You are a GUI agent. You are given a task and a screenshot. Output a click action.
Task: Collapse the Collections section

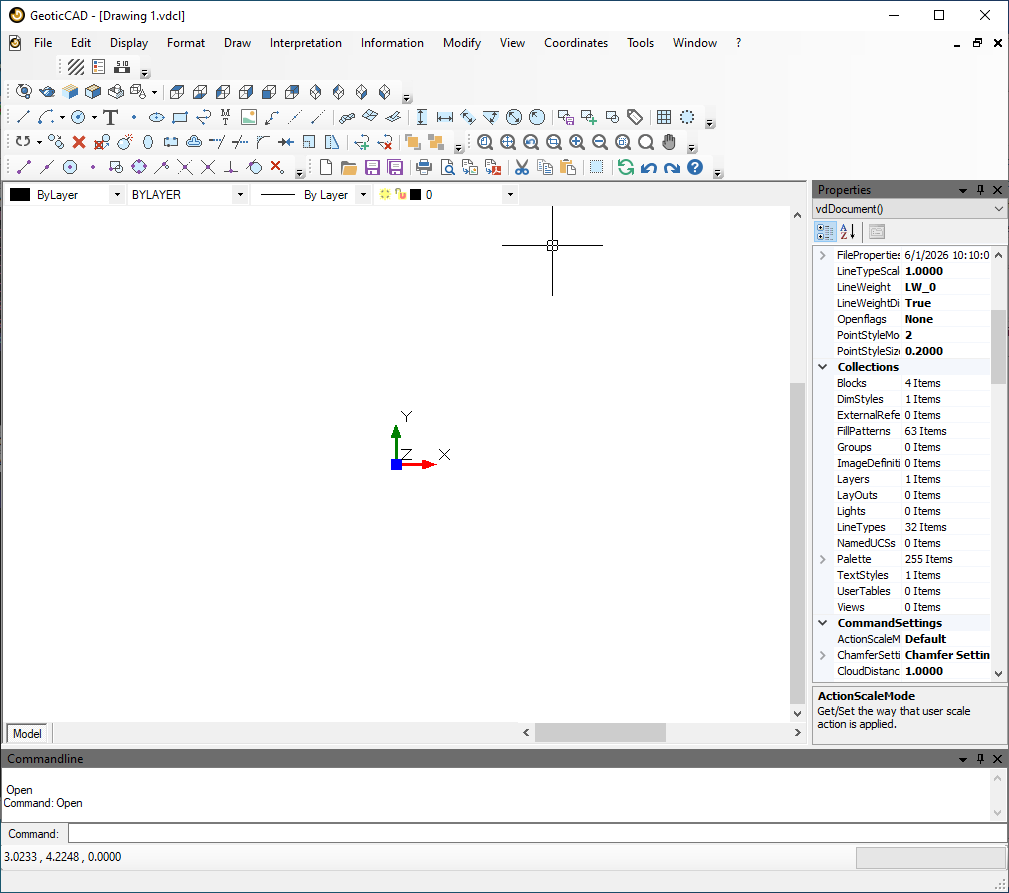point(822,367)
